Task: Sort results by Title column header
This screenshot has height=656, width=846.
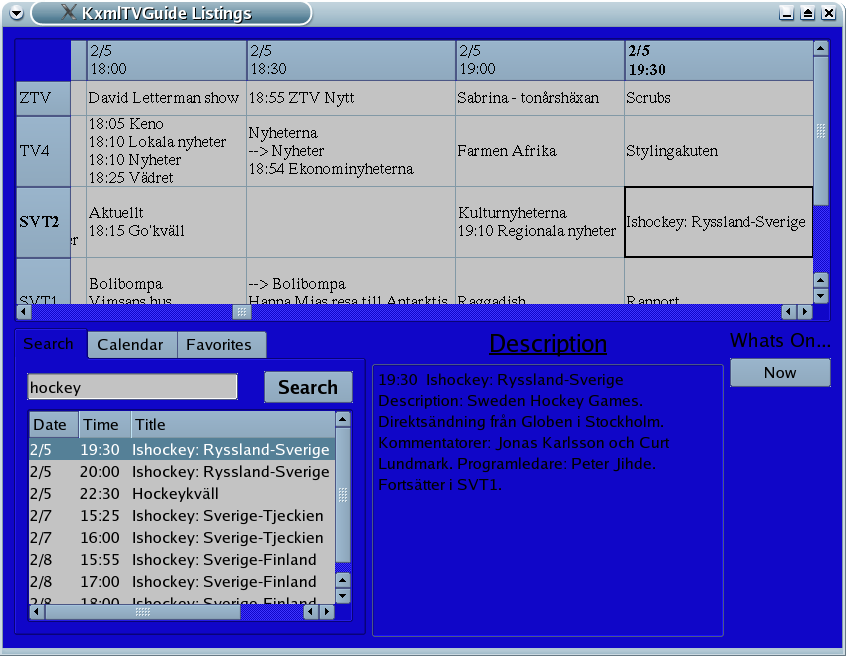Action: (x=233, y=425)
